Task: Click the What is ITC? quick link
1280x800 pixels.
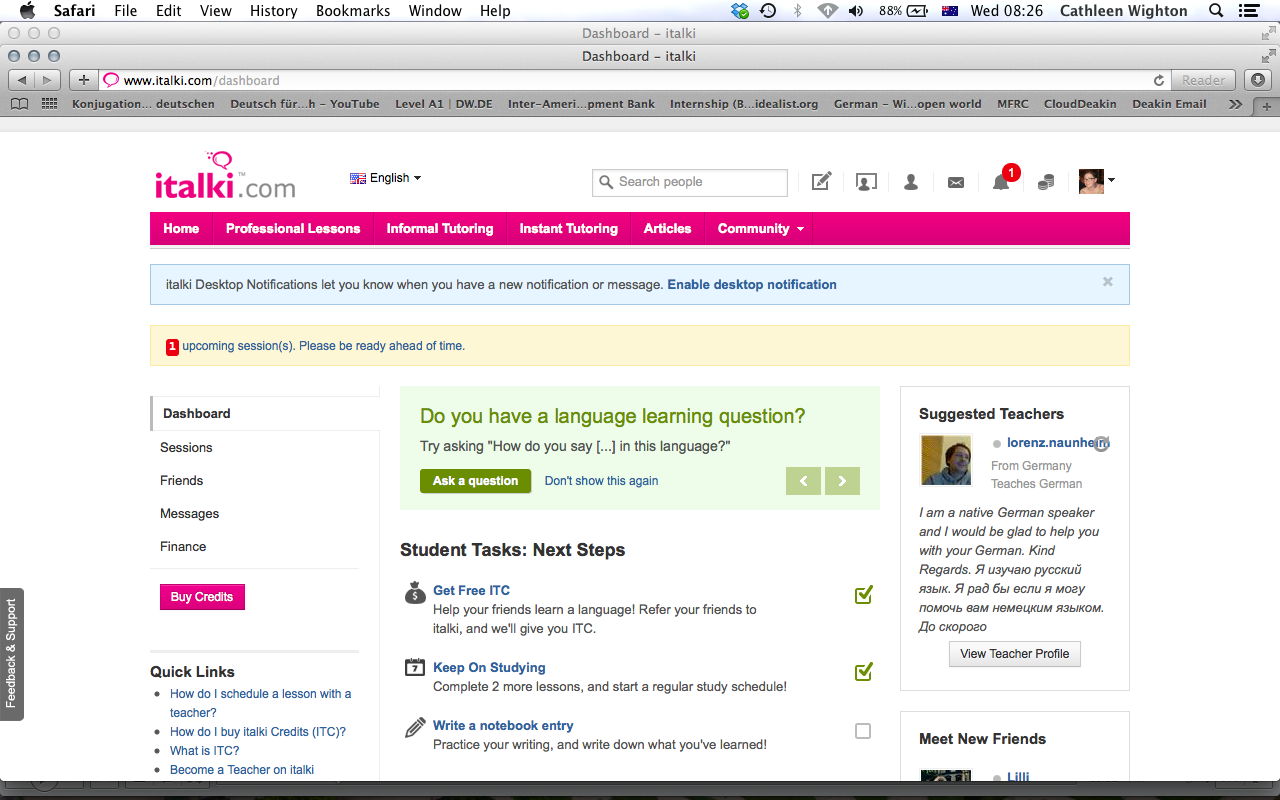Action: tap(204, 751)
